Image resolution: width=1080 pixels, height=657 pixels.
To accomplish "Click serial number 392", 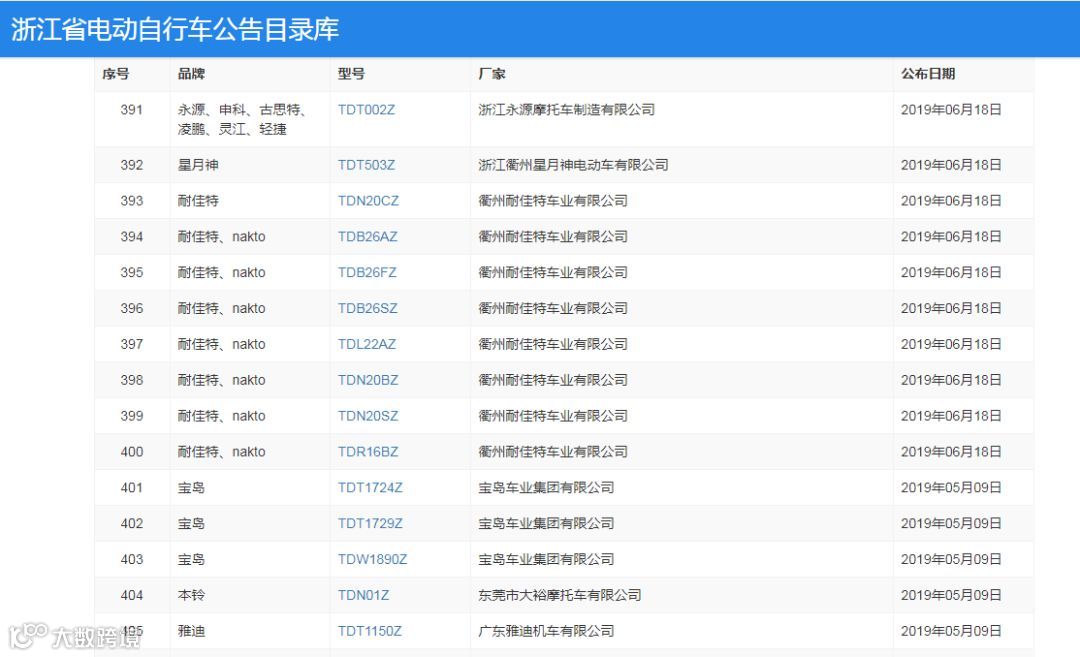I will tap(132, 165).
